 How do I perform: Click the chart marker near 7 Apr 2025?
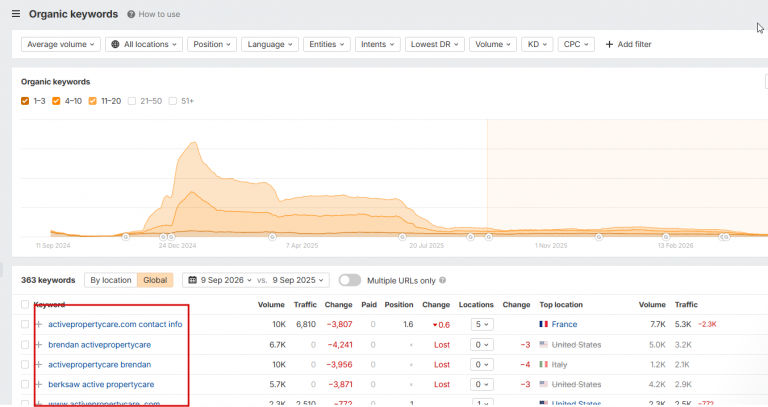pos(272,237)
